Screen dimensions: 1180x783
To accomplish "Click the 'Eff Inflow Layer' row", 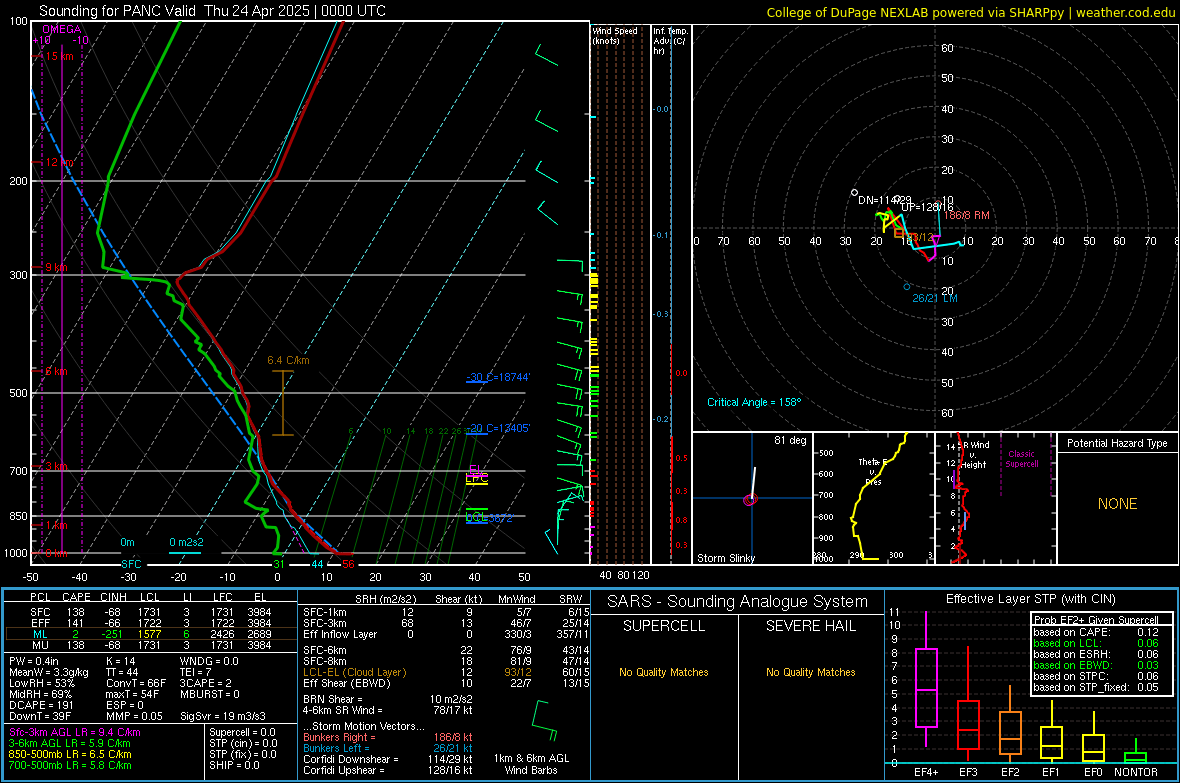I will click(446, 634).
